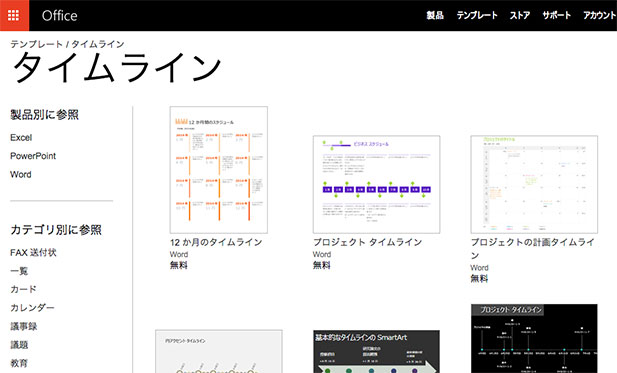617x373 pixels.
Task: Open the プロジェクトの計画タイムライン thumbnail
Action: coord(534,184)
